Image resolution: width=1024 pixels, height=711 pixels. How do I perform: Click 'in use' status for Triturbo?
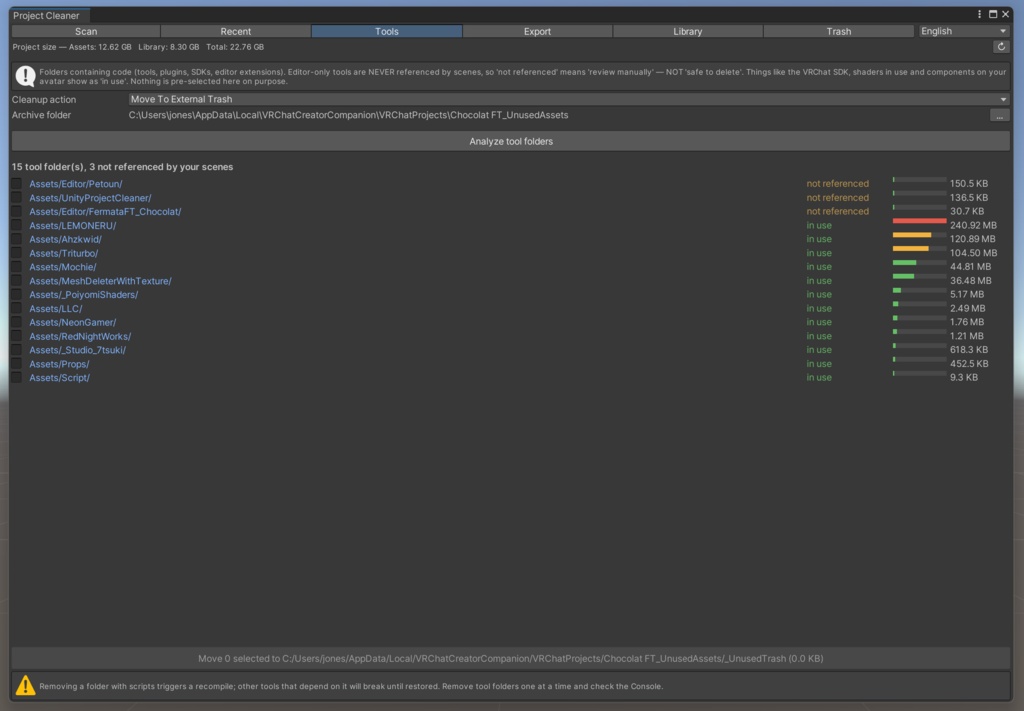tap(819, 253)
